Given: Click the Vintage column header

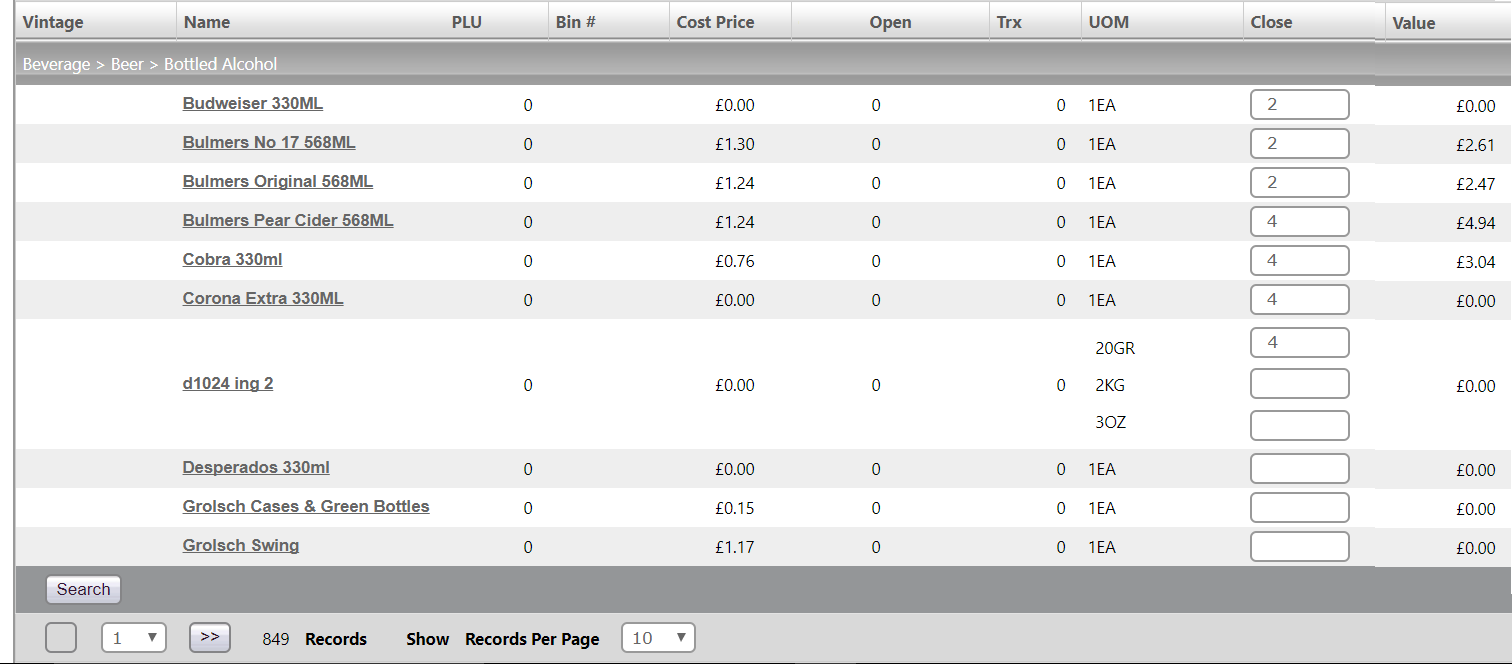Looking at the screenshot, I should tap(53, 22).
